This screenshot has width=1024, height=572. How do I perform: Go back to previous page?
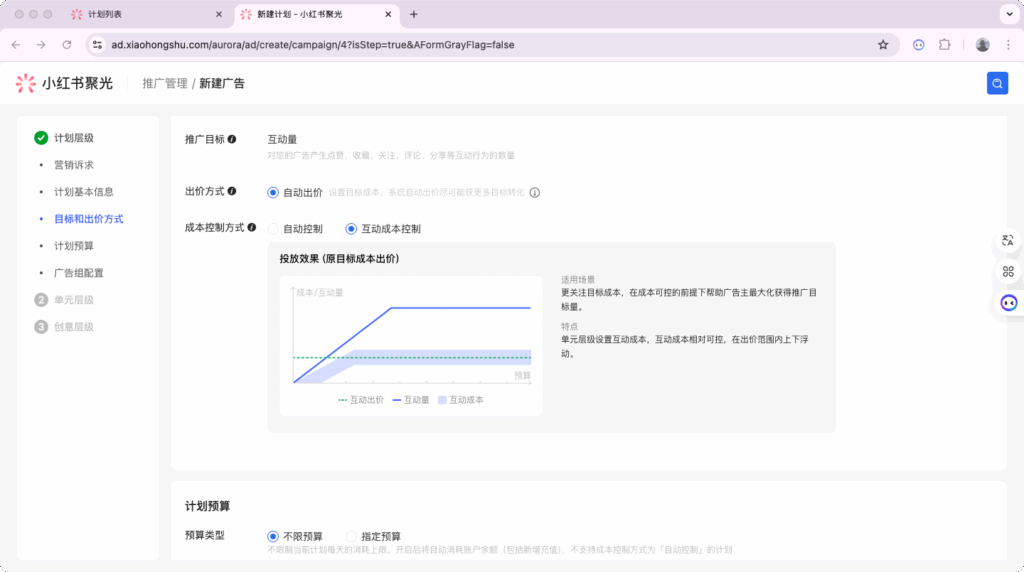pyautogui.click(x=16, y=45)
